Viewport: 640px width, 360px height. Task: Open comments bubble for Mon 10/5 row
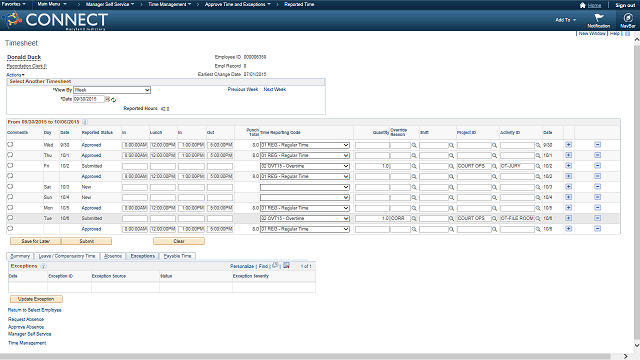[10, 208]
